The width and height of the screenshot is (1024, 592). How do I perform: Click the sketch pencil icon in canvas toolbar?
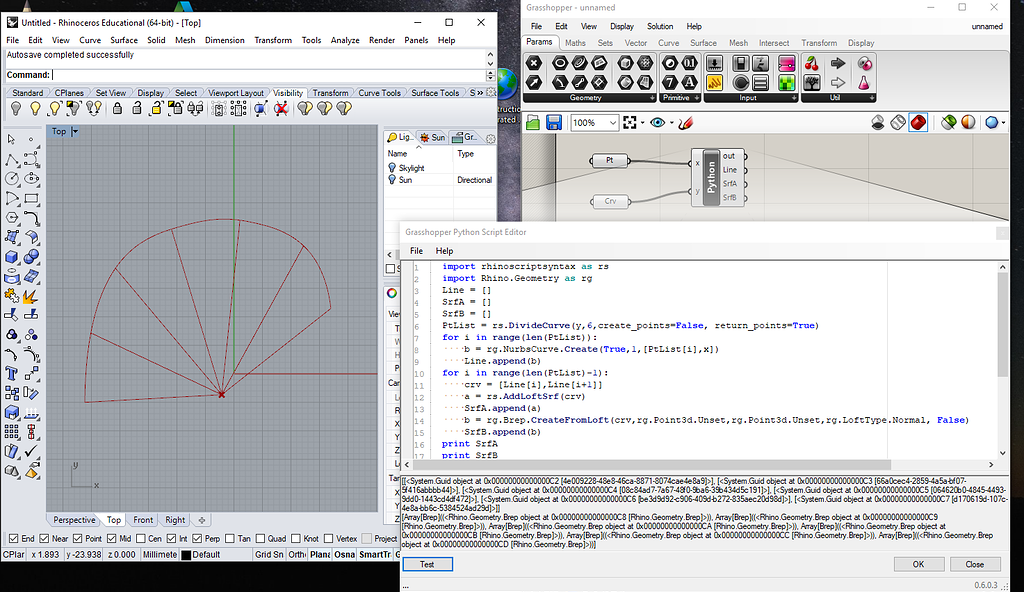pyautogui.click(x=686, y=123)
